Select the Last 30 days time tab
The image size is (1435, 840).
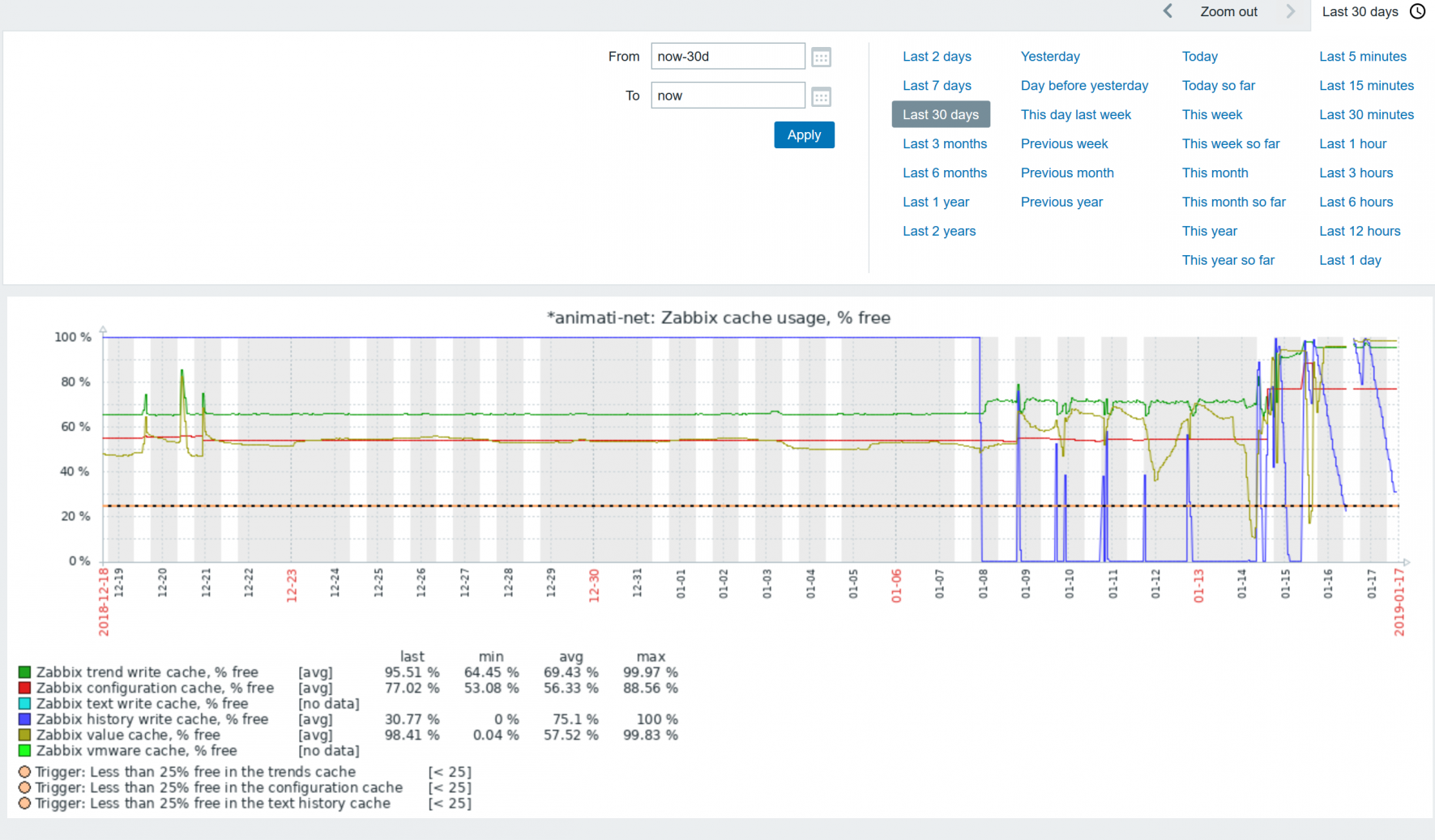point(1360,11)
